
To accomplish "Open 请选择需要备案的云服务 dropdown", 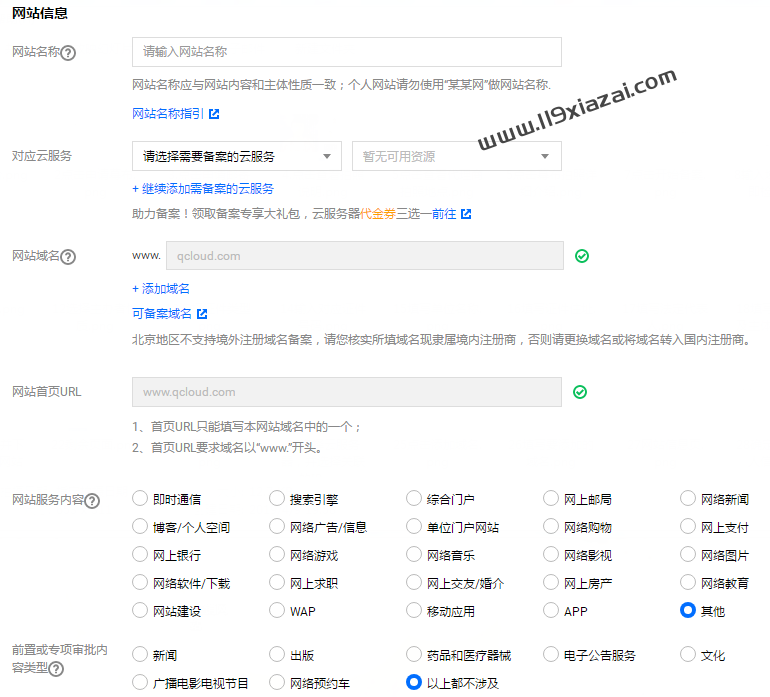I will point(237,156).
